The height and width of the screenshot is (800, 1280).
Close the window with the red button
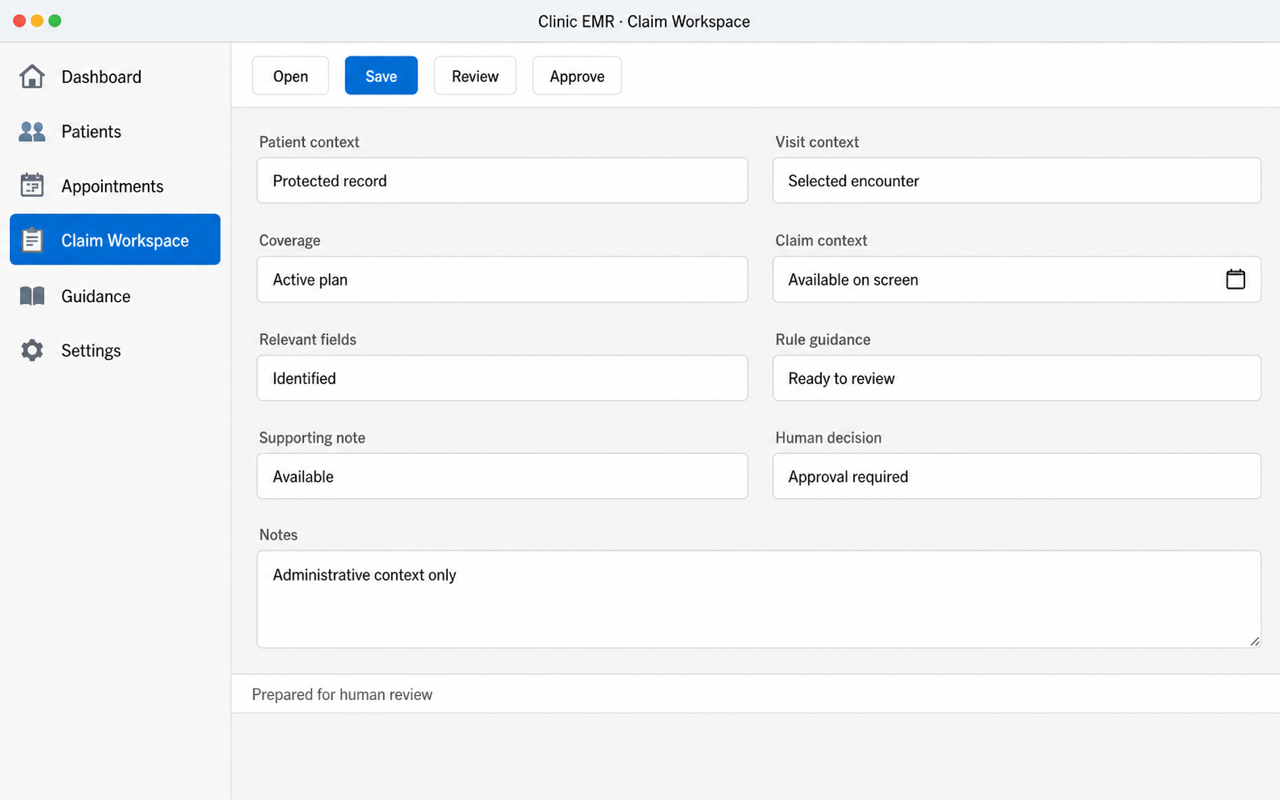pyautogui.click(x=19, y=20)
